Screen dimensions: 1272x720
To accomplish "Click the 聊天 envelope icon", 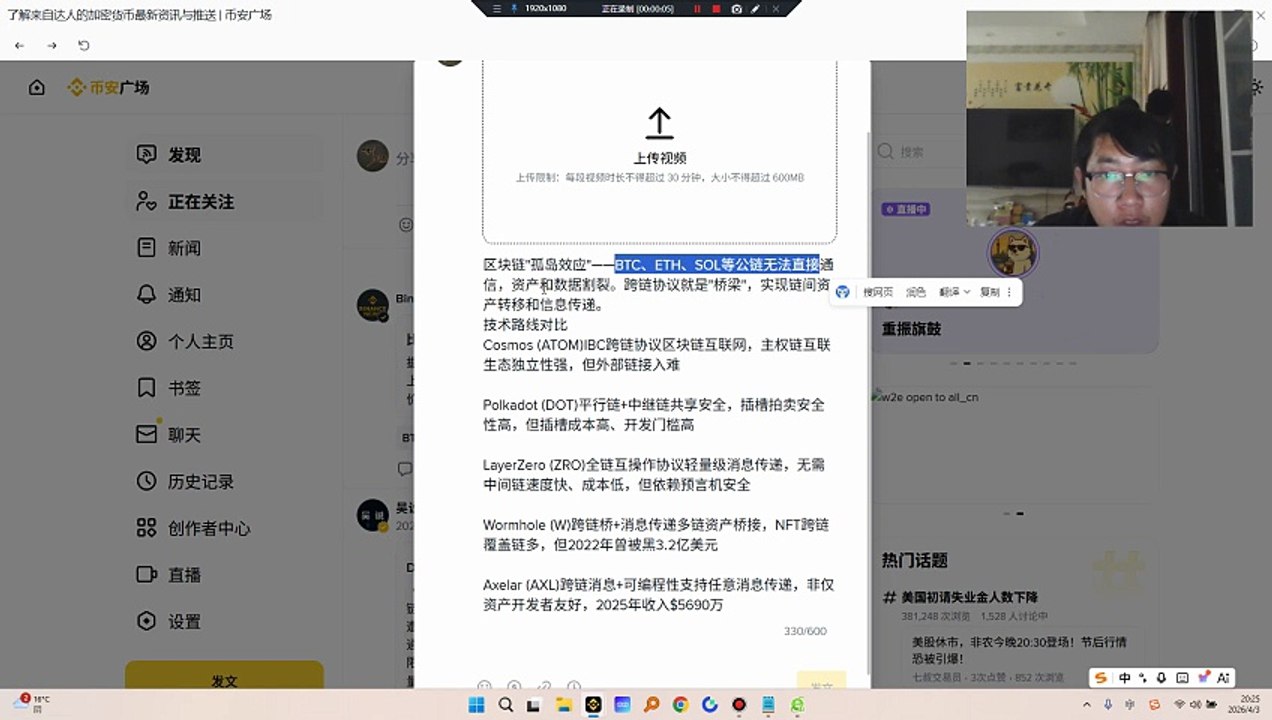I will pyautogui.click(x=147, y=434).
